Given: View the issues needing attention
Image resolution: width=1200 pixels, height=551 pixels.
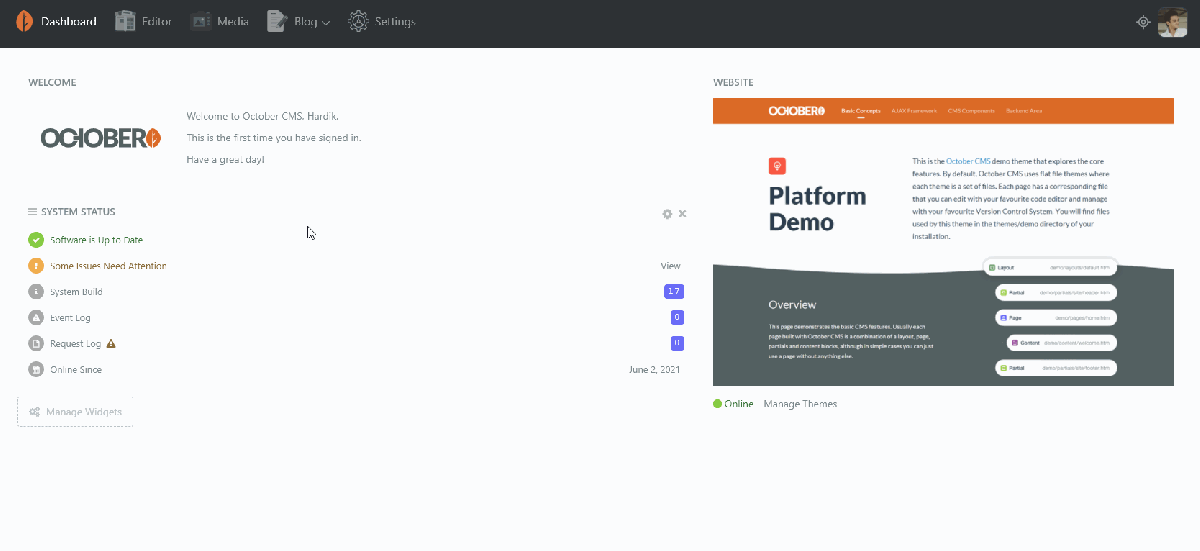Looking at the screenshot, I should [670, 266].
